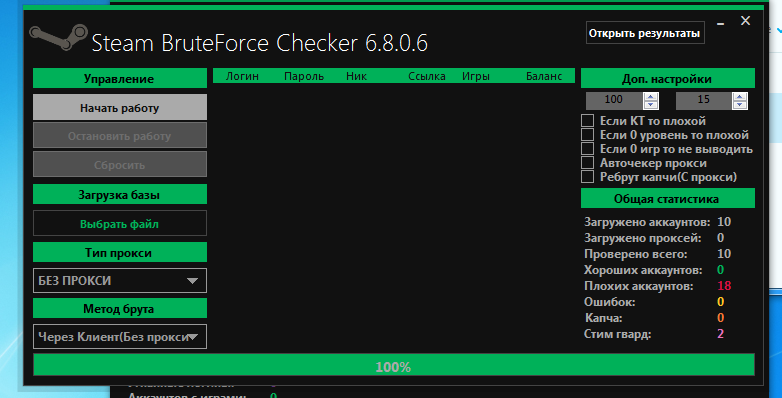Screen dimensions: 782x398
Task: Open the БЕЗ ПРОКСИ proxy type dropdown
Action: pyautogui.click(x=120, y=281)
